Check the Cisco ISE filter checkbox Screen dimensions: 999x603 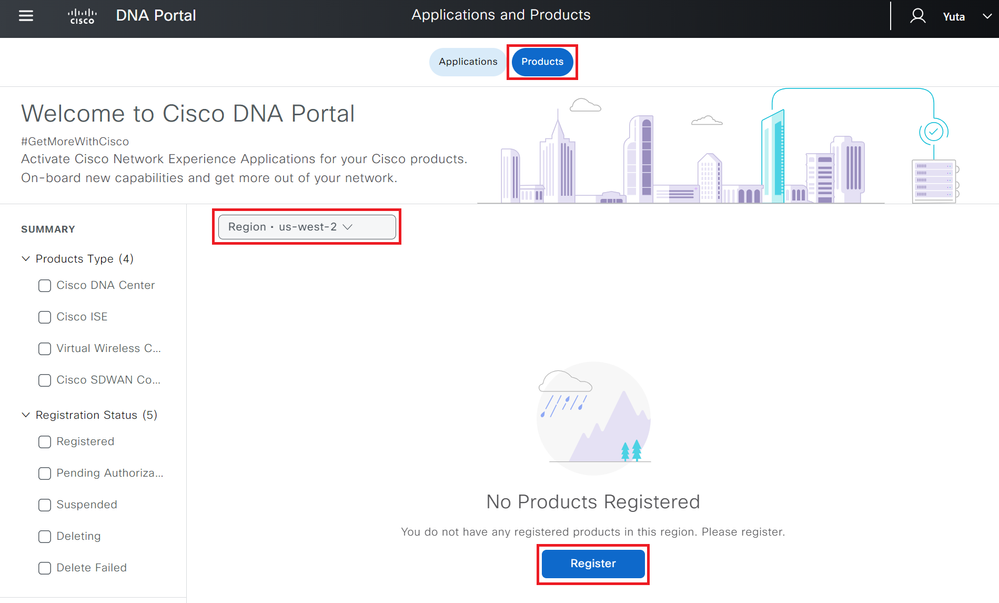(x=45, y=317)
